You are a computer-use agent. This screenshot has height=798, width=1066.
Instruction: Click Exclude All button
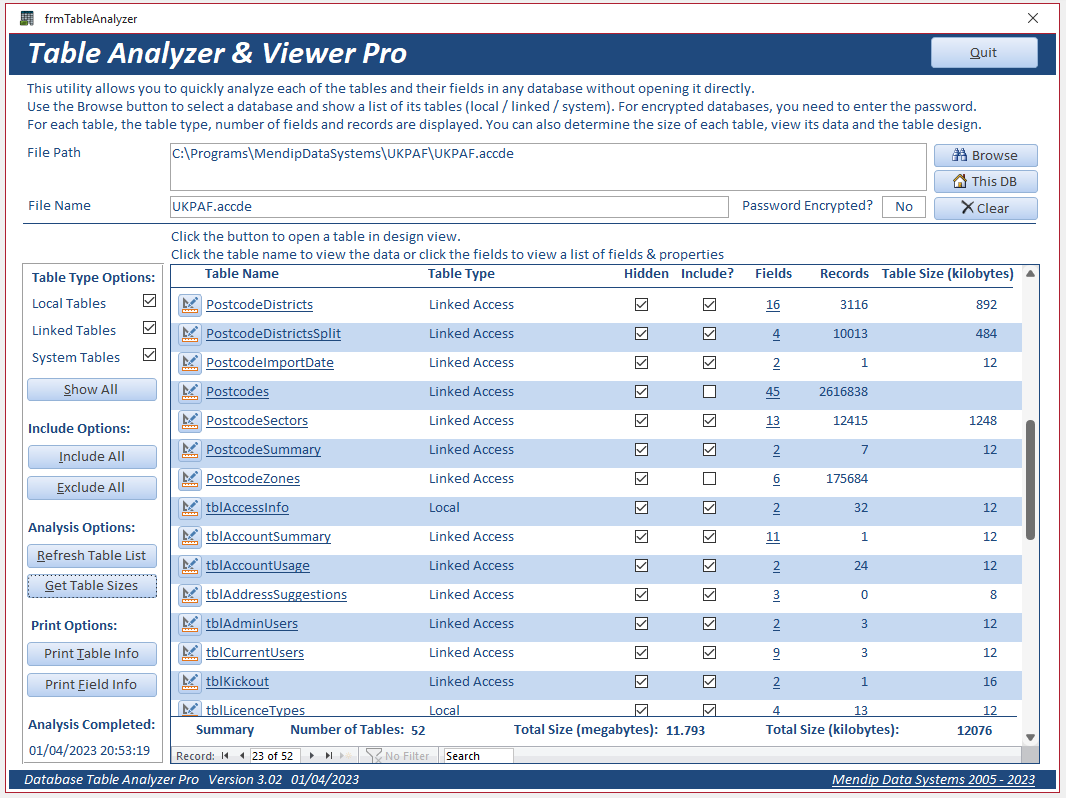pos(92,488)
